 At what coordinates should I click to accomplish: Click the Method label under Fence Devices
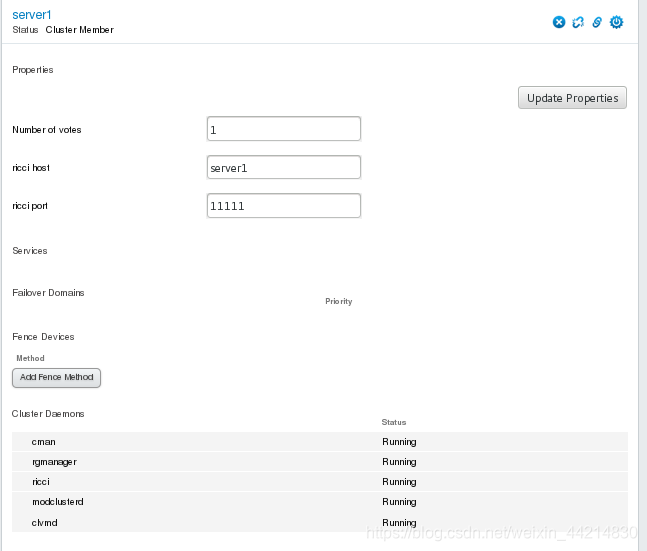pos(30,358)
